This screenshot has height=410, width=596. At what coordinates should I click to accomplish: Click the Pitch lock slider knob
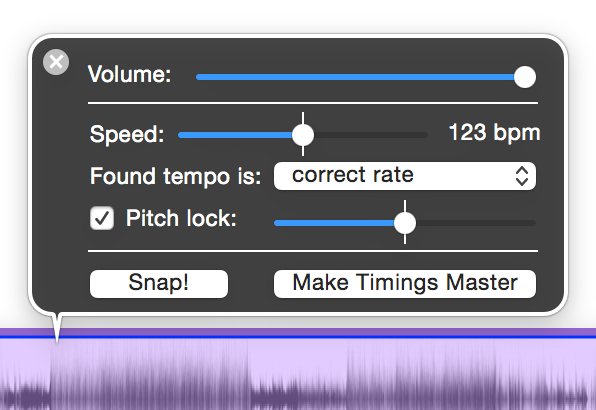click(x=405, y=223)
